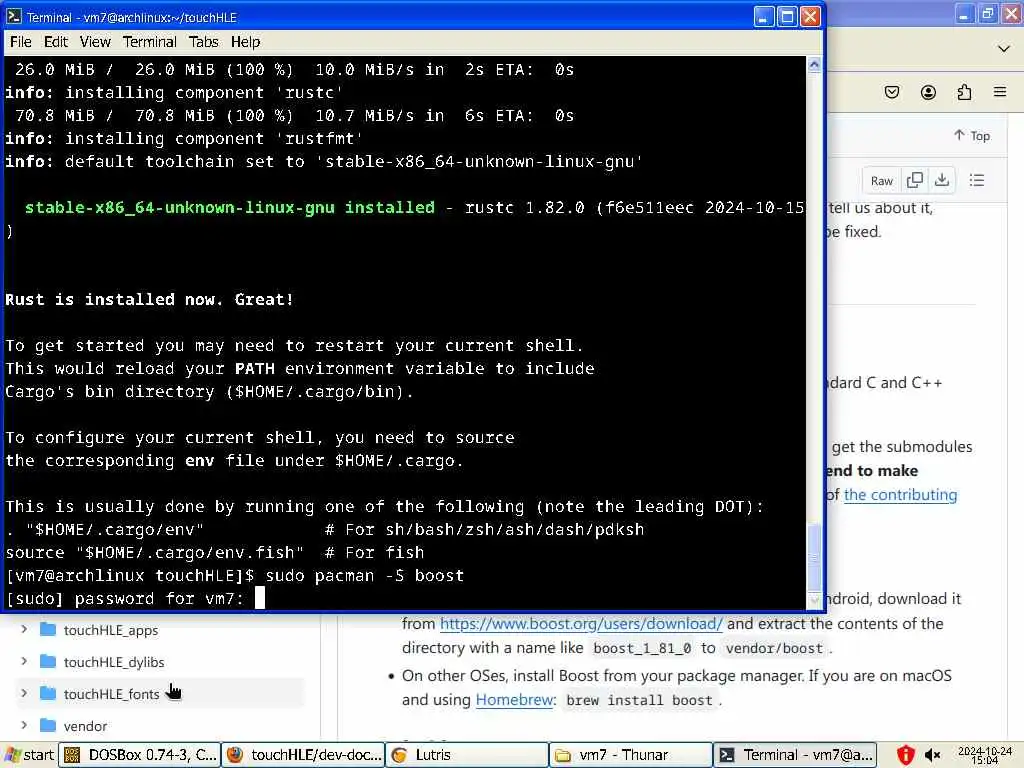Open the document outline list icon

pyautogui.click(x=977, y=180)
